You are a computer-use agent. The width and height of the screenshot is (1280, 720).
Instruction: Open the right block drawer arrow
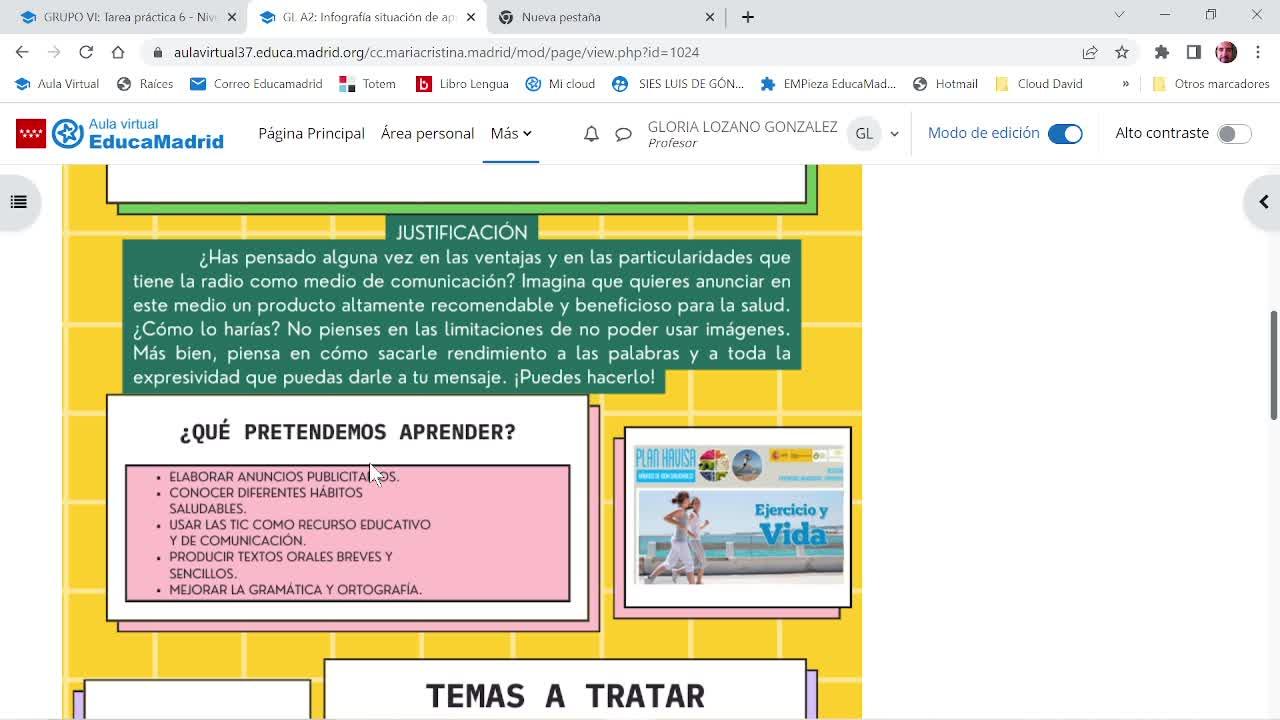coord(1263,202)
